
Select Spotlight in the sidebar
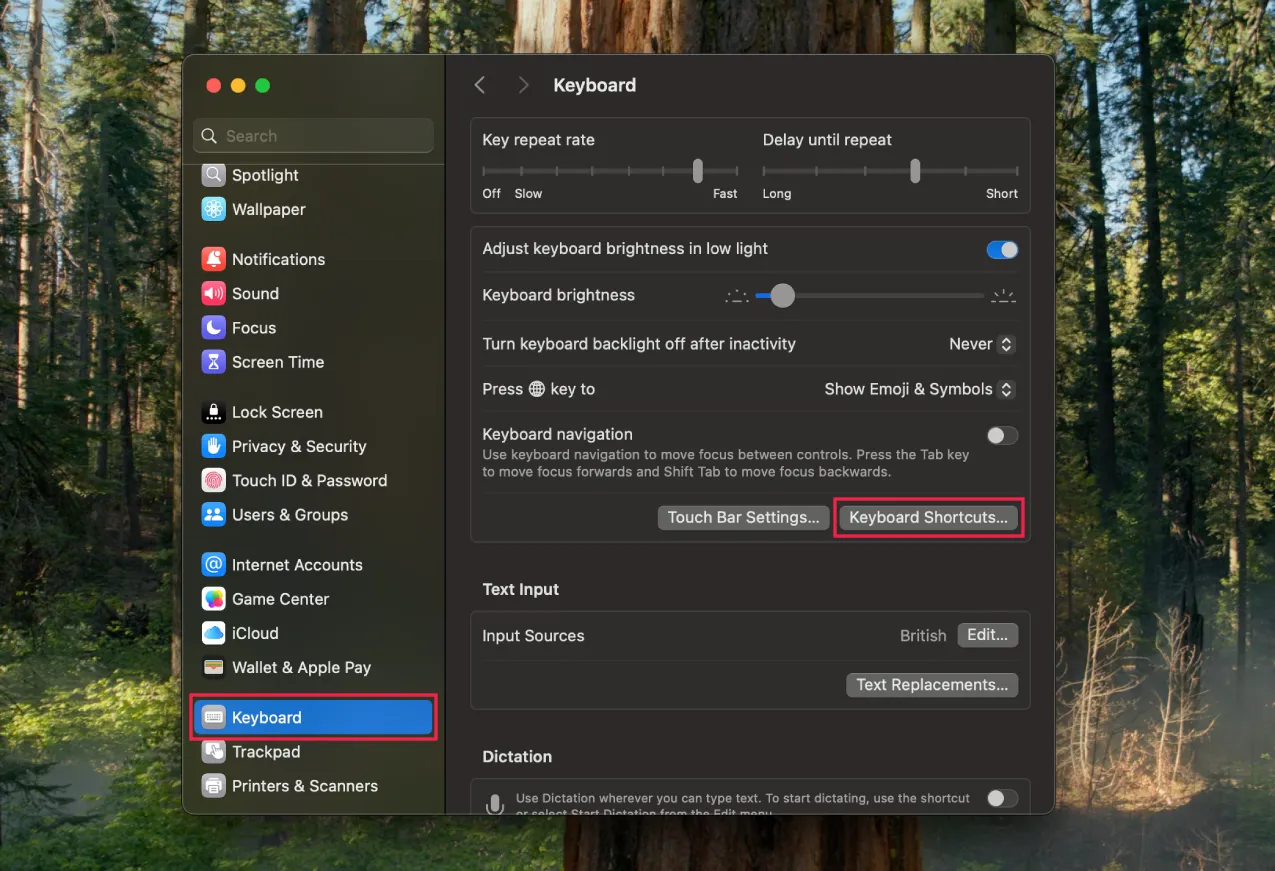(x=313, y=175)
